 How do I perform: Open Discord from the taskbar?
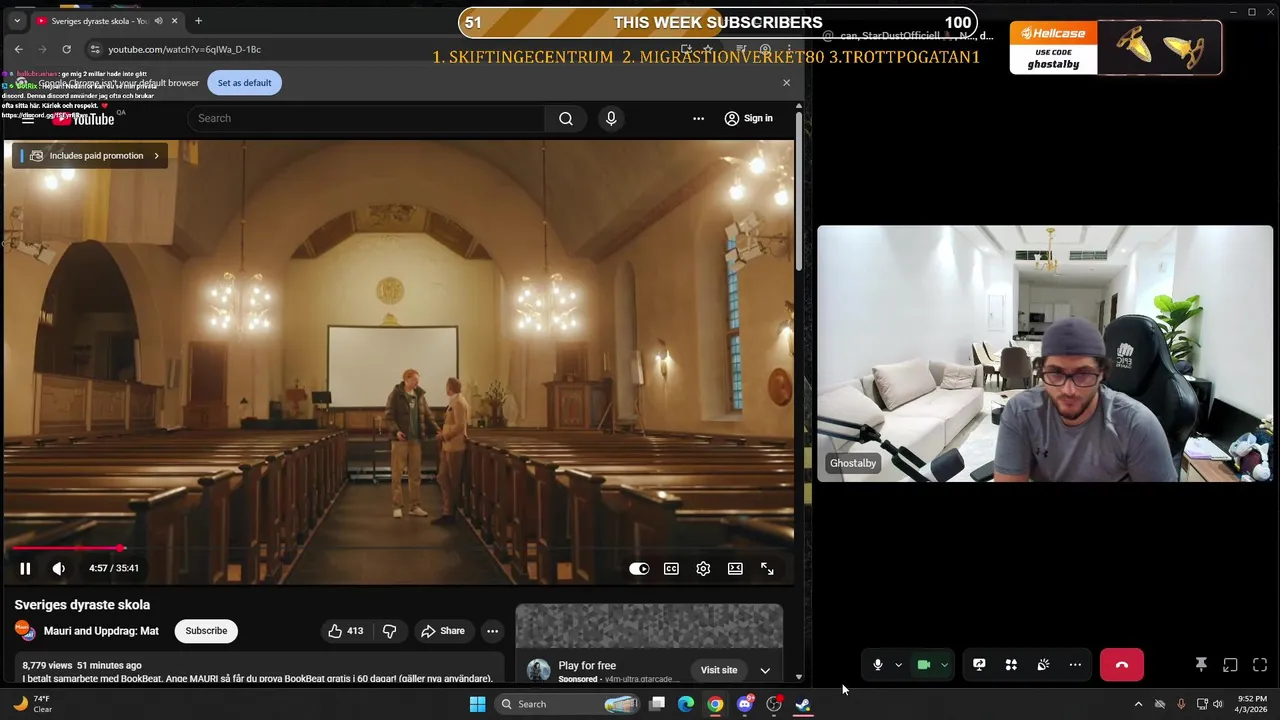pyautogui.click(x=744, y=704)
